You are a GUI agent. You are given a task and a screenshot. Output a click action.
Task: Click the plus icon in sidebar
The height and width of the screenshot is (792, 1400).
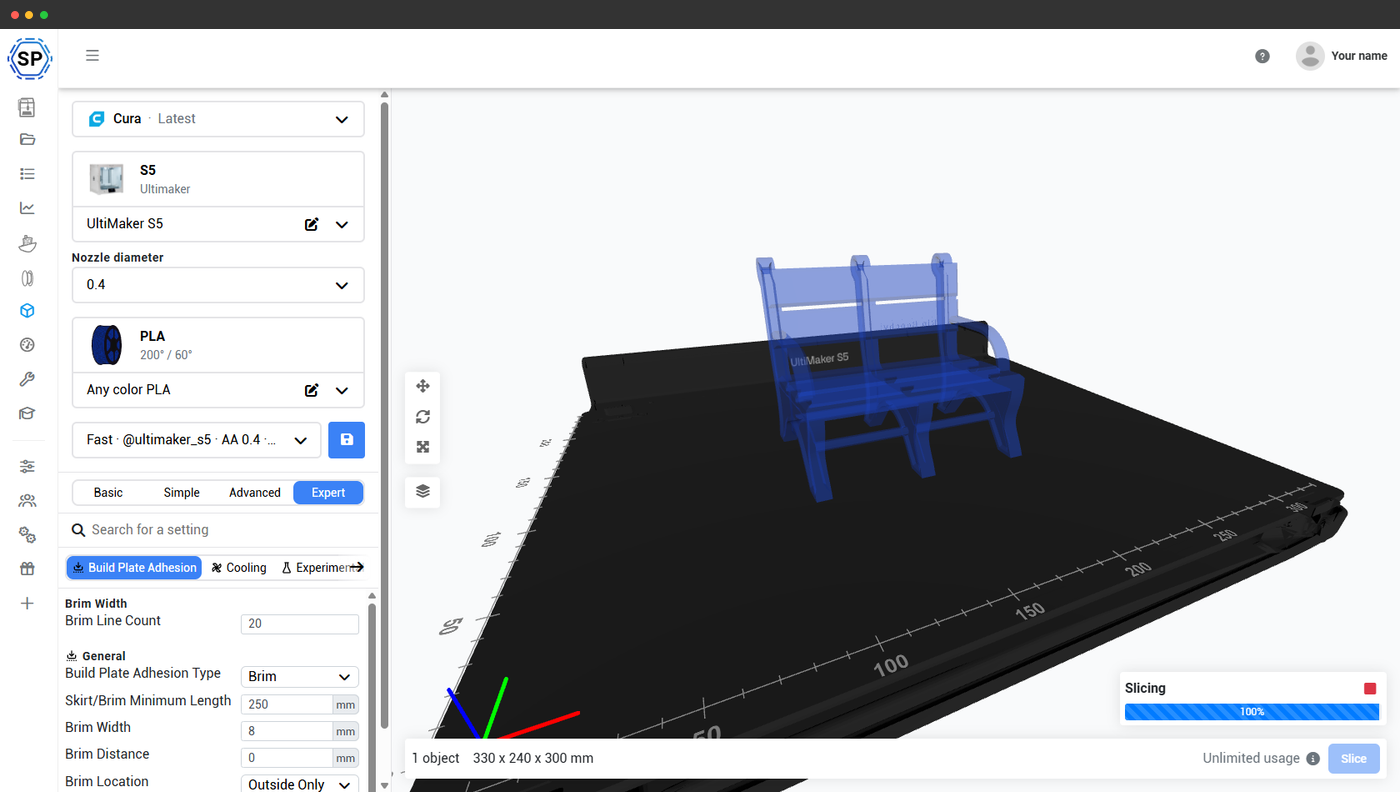click(x=27, y=603)
